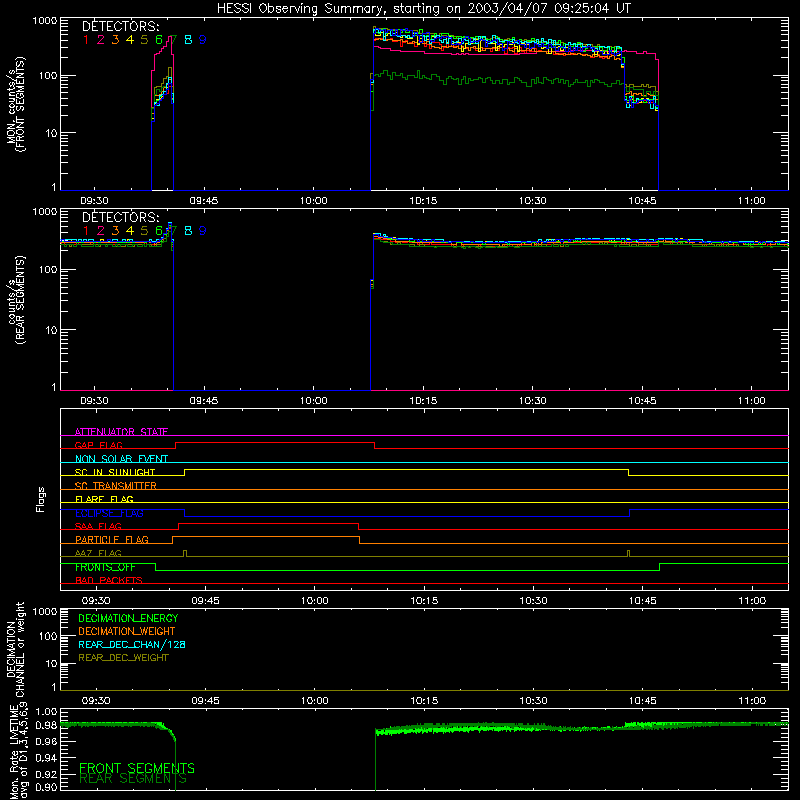Viewport: 800px width, 800px height.
Task: Click the GAP_FLAG label
Action: (98, 445)
